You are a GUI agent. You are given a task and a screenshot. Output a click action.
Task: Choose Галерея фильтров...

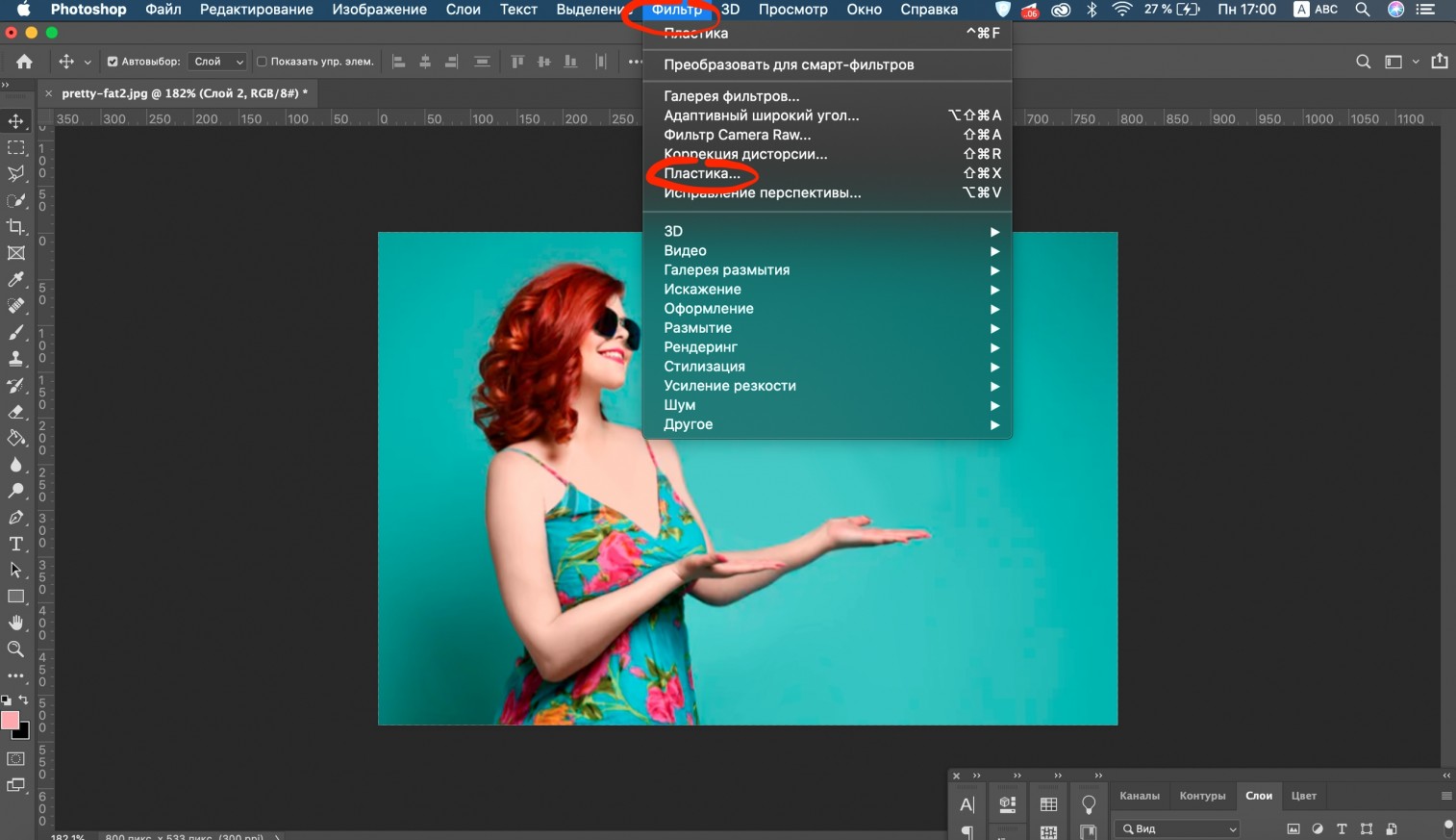pyautogui.click(x=827, y=96)
